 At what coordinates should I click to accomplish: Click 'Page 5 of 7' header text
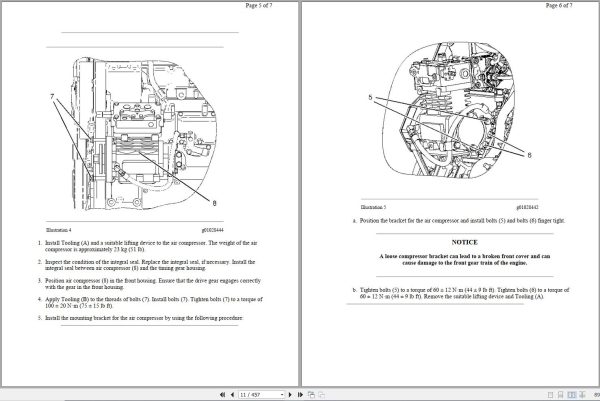(259, 5)
